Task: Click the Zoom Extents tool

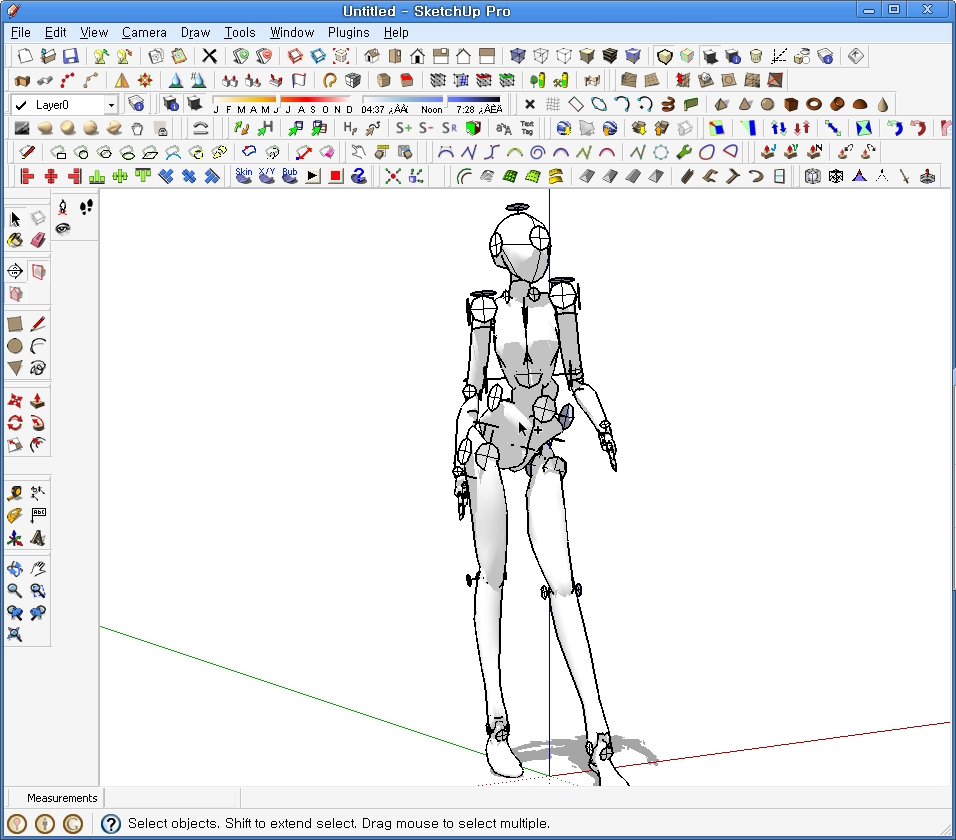Action: click(15, 635)
